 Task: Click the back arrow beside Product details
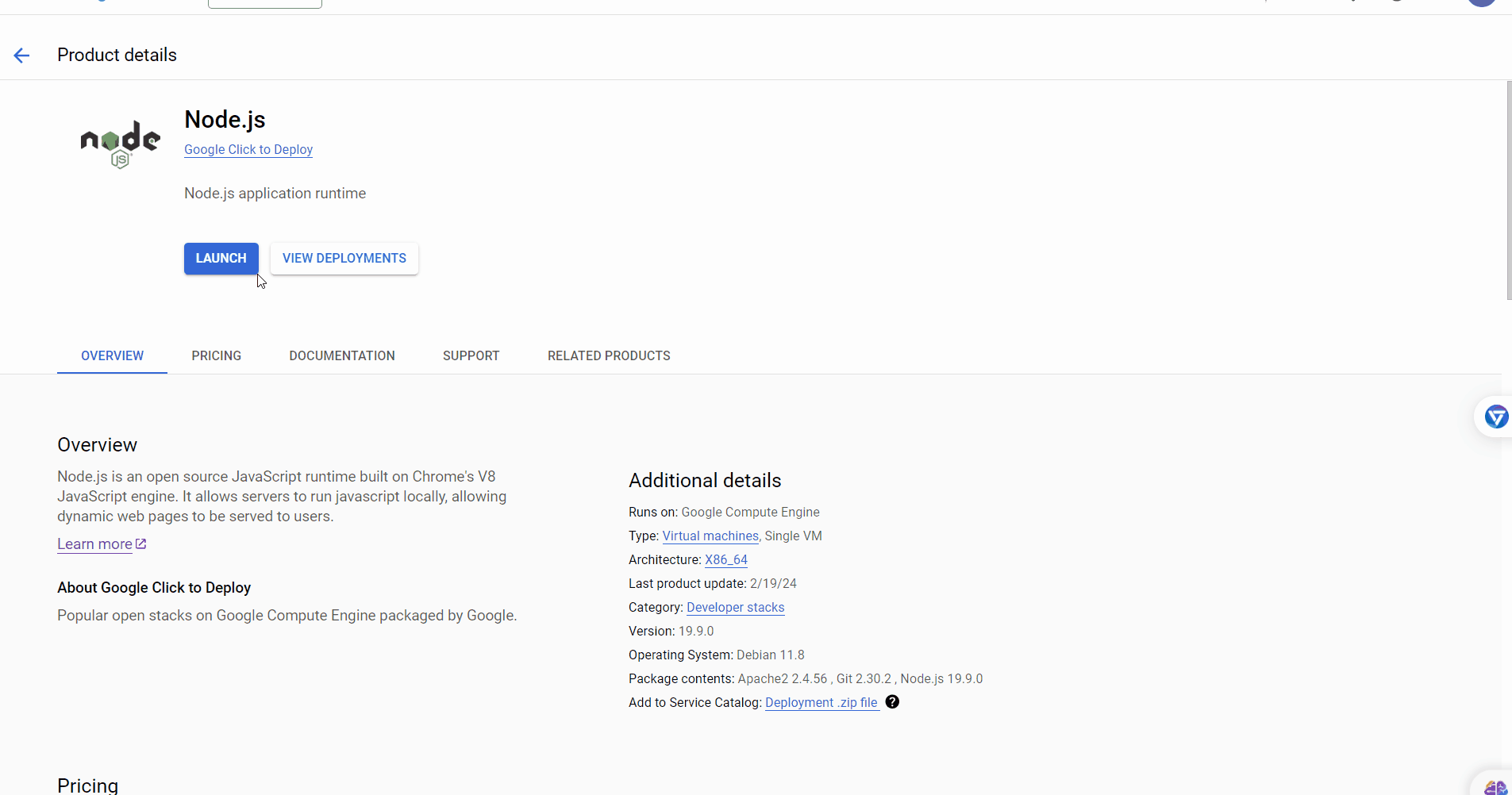tap(21, 56)
